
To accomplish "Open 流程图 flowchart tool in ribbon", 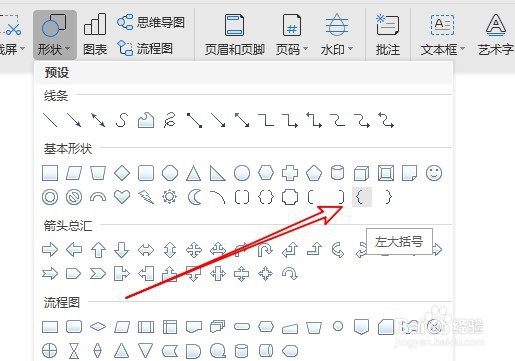I will [x=145, y=49].
